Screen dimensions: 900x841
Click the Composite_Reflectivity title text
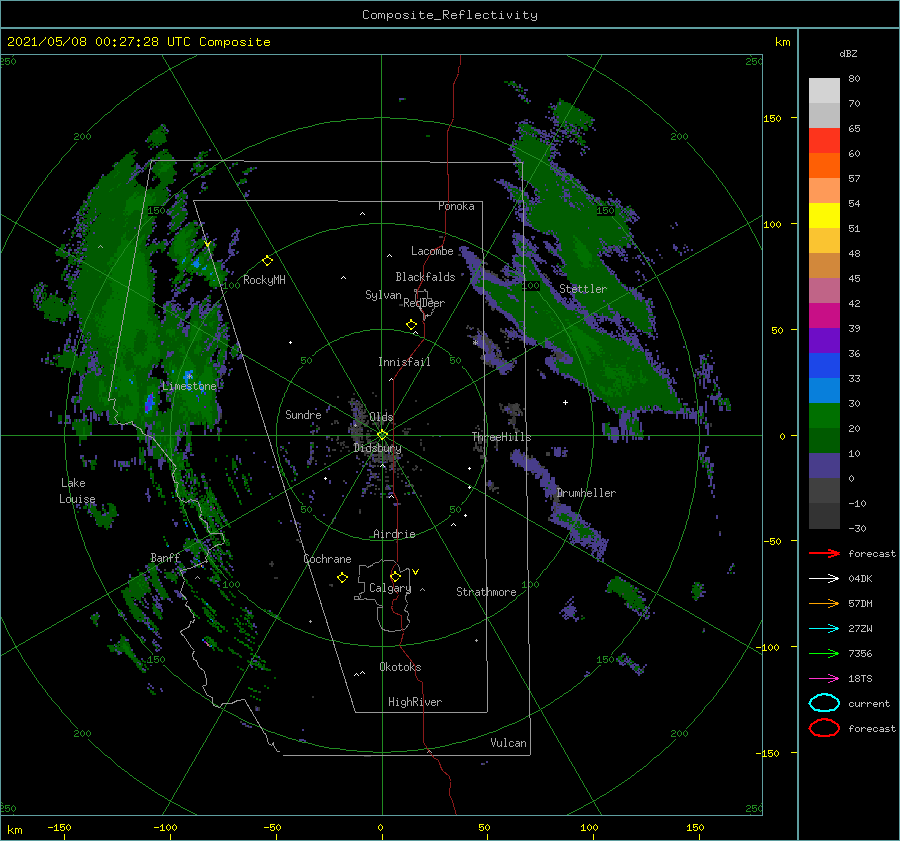coord(449,15)
